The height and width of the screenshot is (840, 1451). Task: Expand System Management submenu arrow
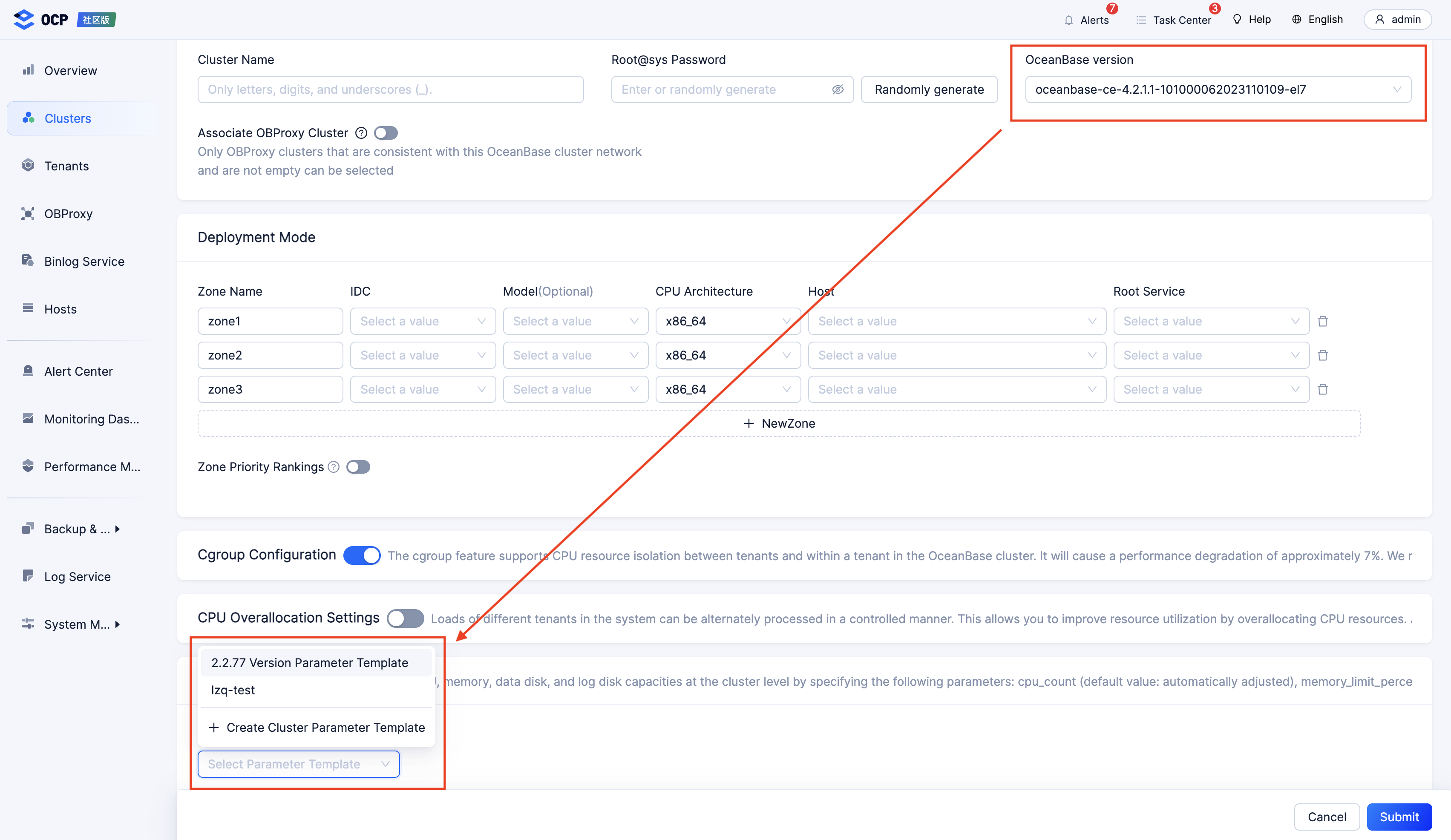pos(118,624)
